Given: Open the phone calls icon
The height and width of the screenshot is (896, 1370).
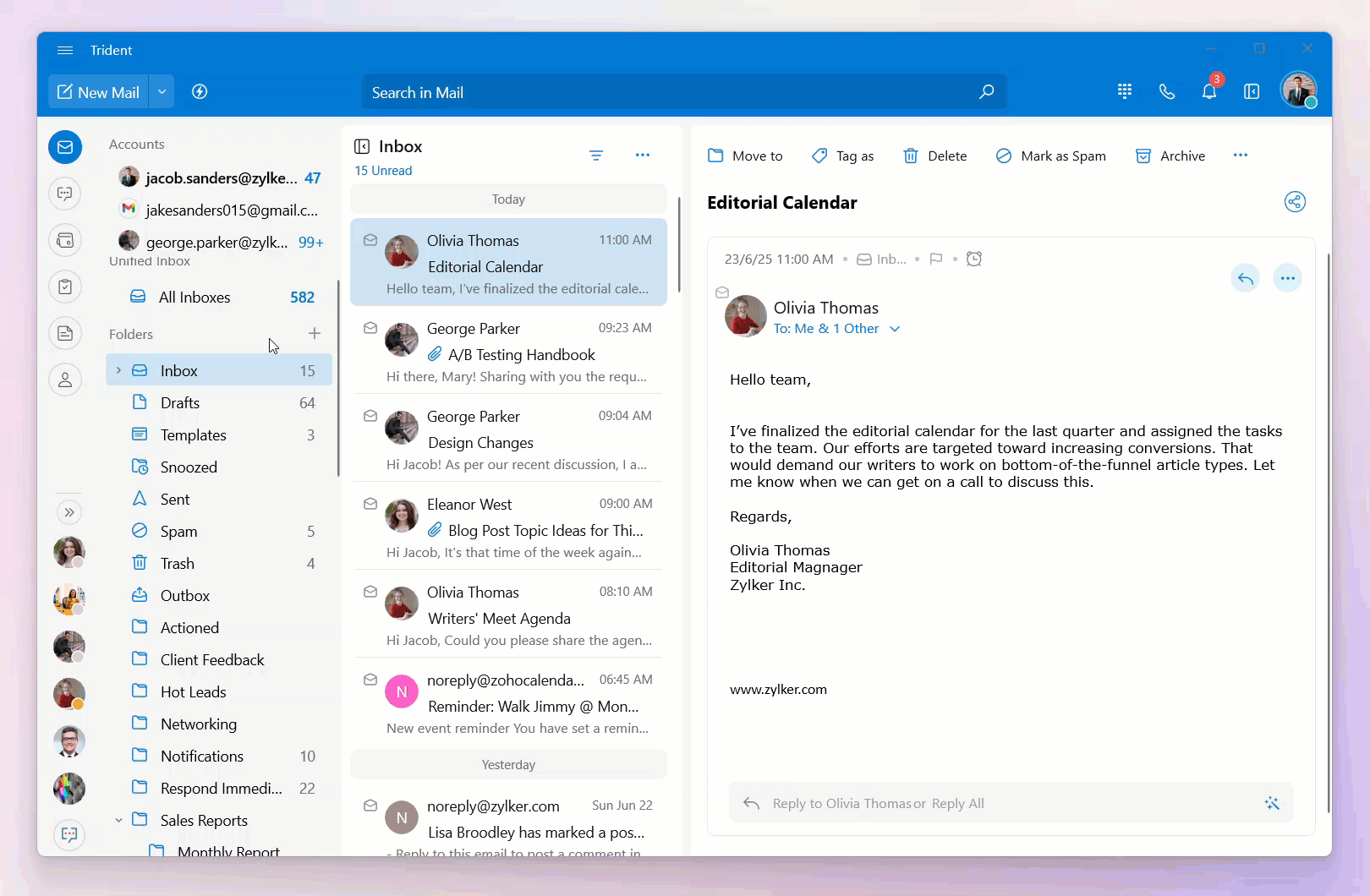Looking at the screenshot, I should (x=1167, y=91).
